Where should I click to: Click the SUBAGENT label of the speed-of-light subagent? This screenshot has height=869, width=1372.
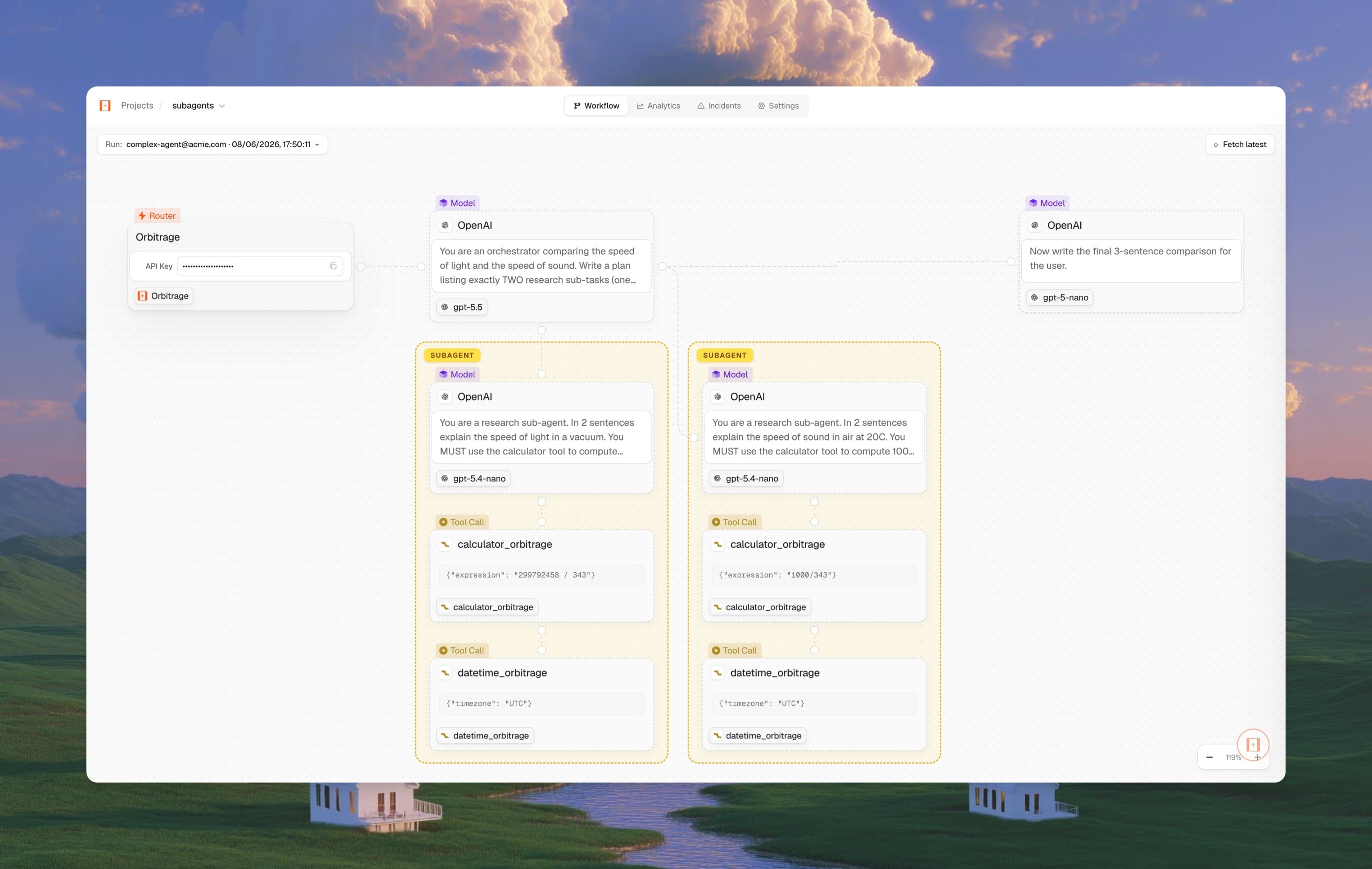pyautogui.click(x=452, y=355)
